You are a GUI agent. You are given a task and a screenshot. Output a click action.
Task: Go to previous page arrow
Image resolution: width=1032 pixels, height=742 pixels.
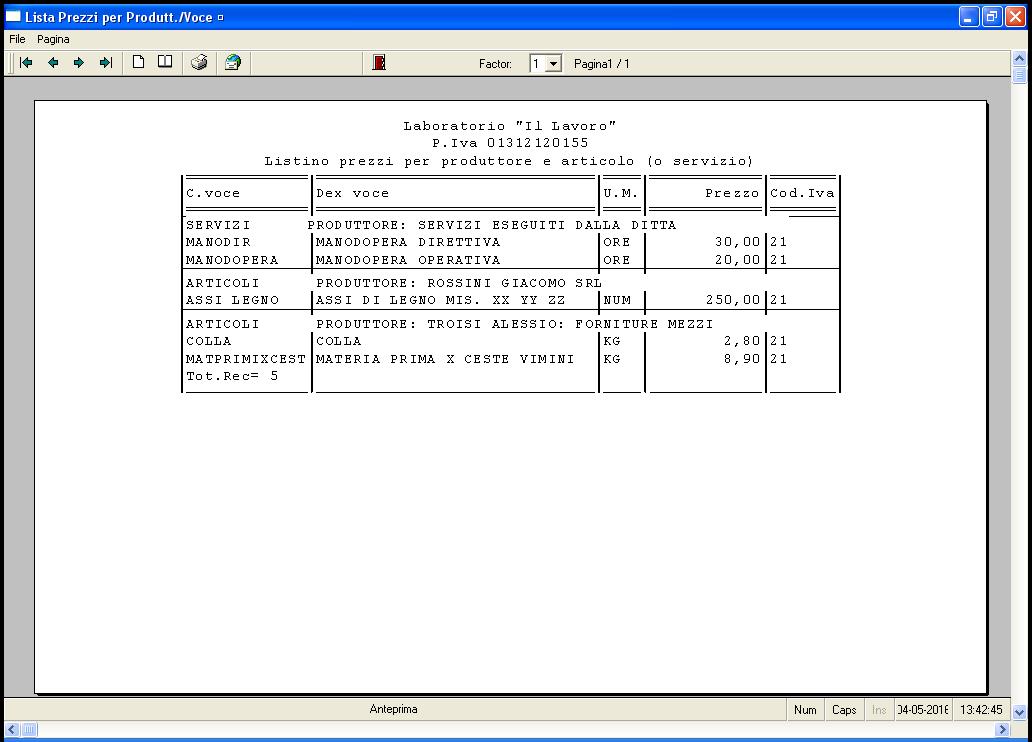pyautogui.click(x=53, y=63)
